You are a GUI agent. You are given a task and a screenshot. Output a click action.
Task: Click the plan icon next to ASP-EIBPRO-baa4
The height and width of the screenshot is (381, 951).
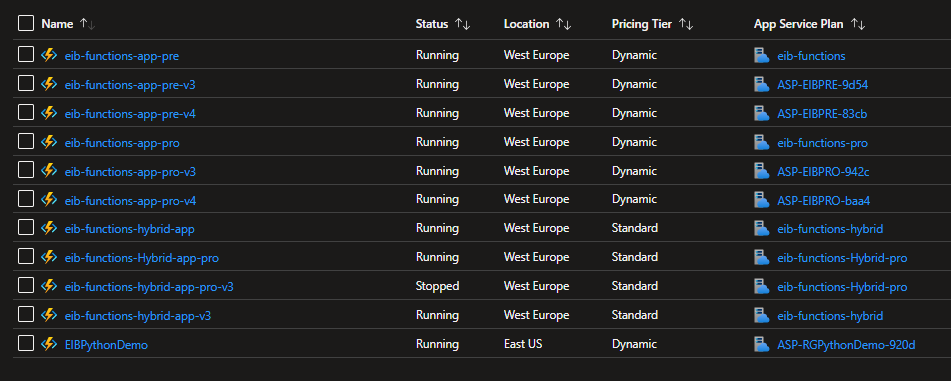(762, 200)
